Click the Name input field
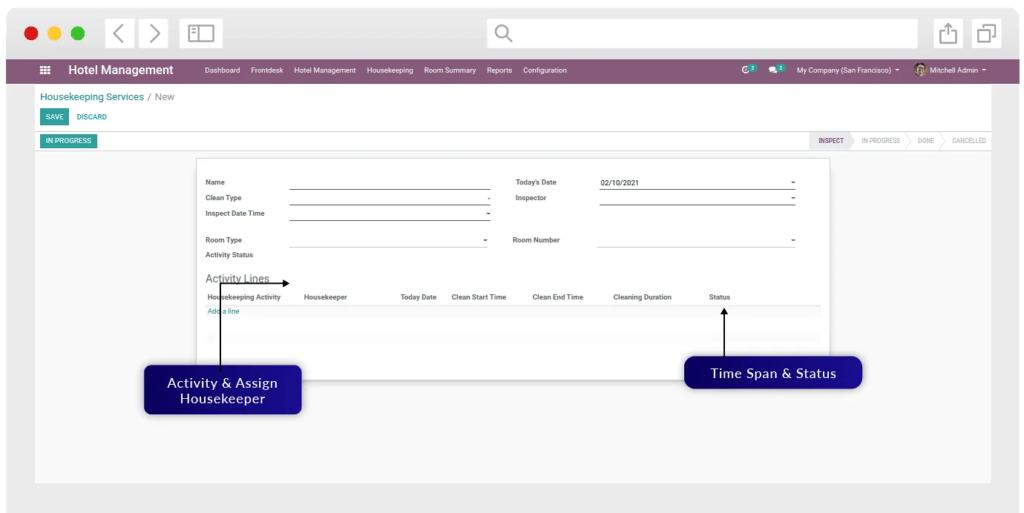 click(389, 182)
